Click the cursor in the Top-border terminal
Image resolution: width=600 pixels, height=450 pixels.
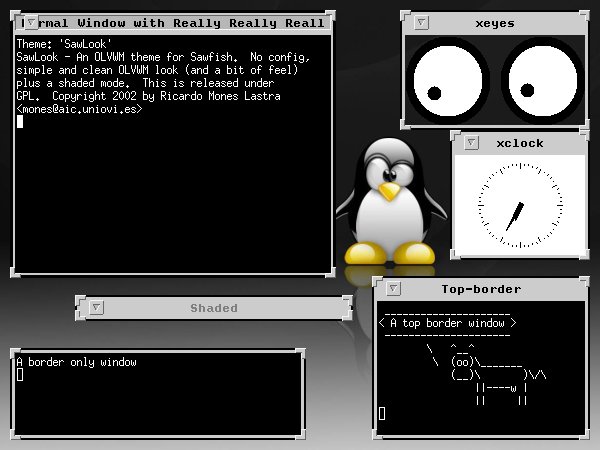coord(382,413)
